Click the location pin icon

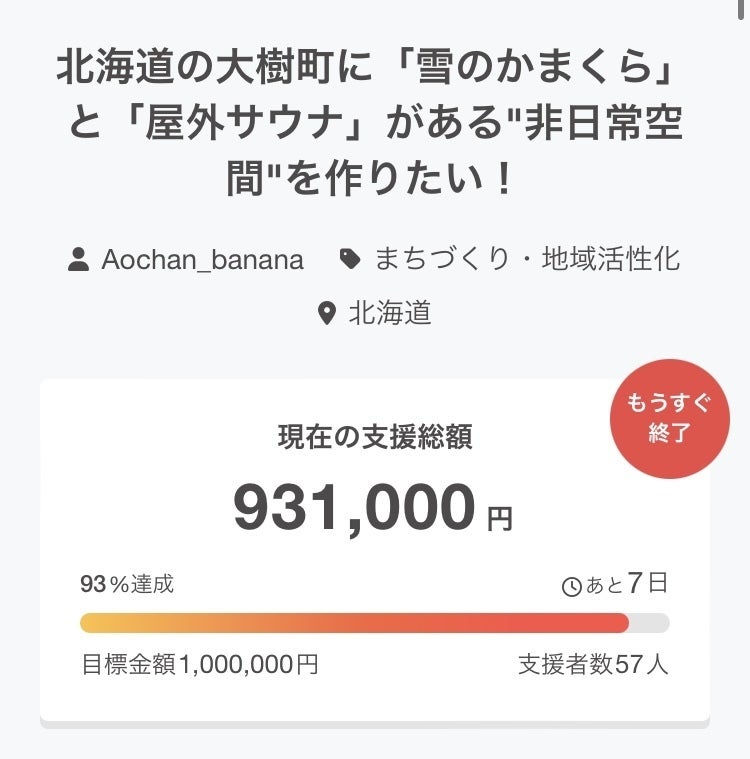tap(326, 314)
